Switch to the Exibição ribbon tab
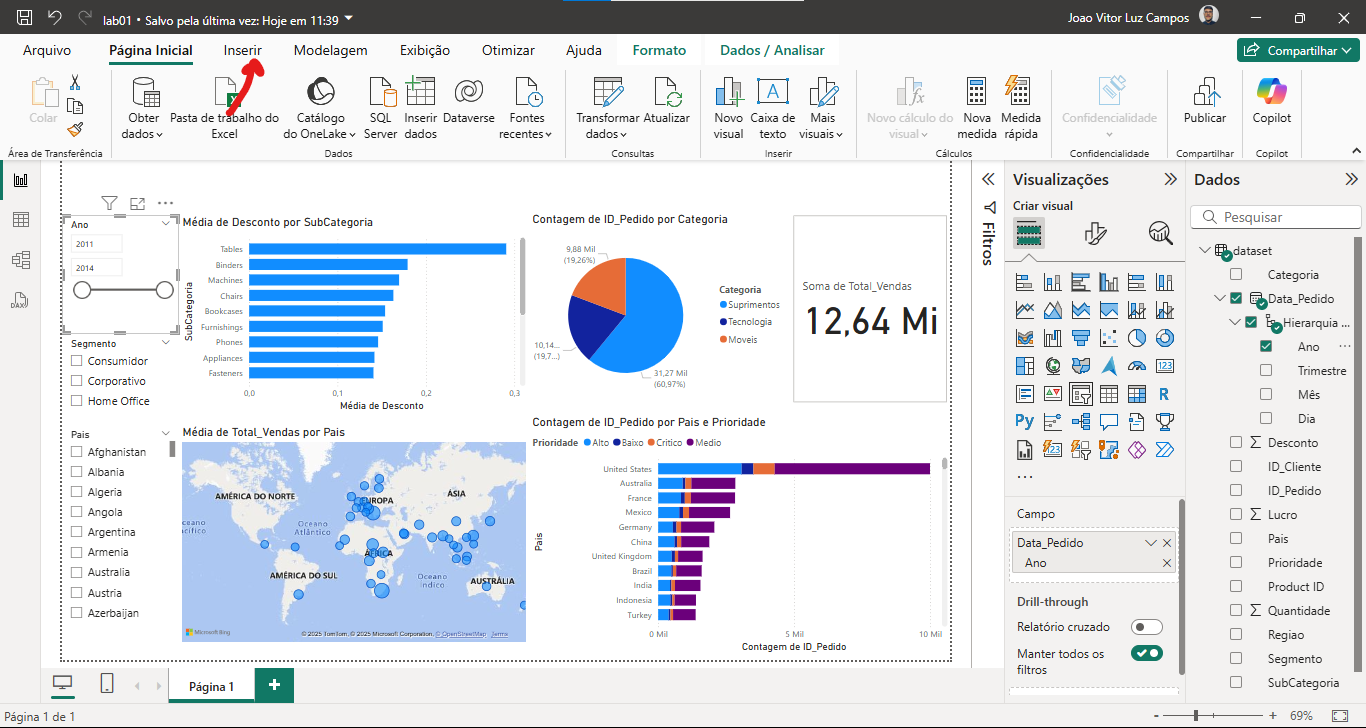 pos(425,50)
